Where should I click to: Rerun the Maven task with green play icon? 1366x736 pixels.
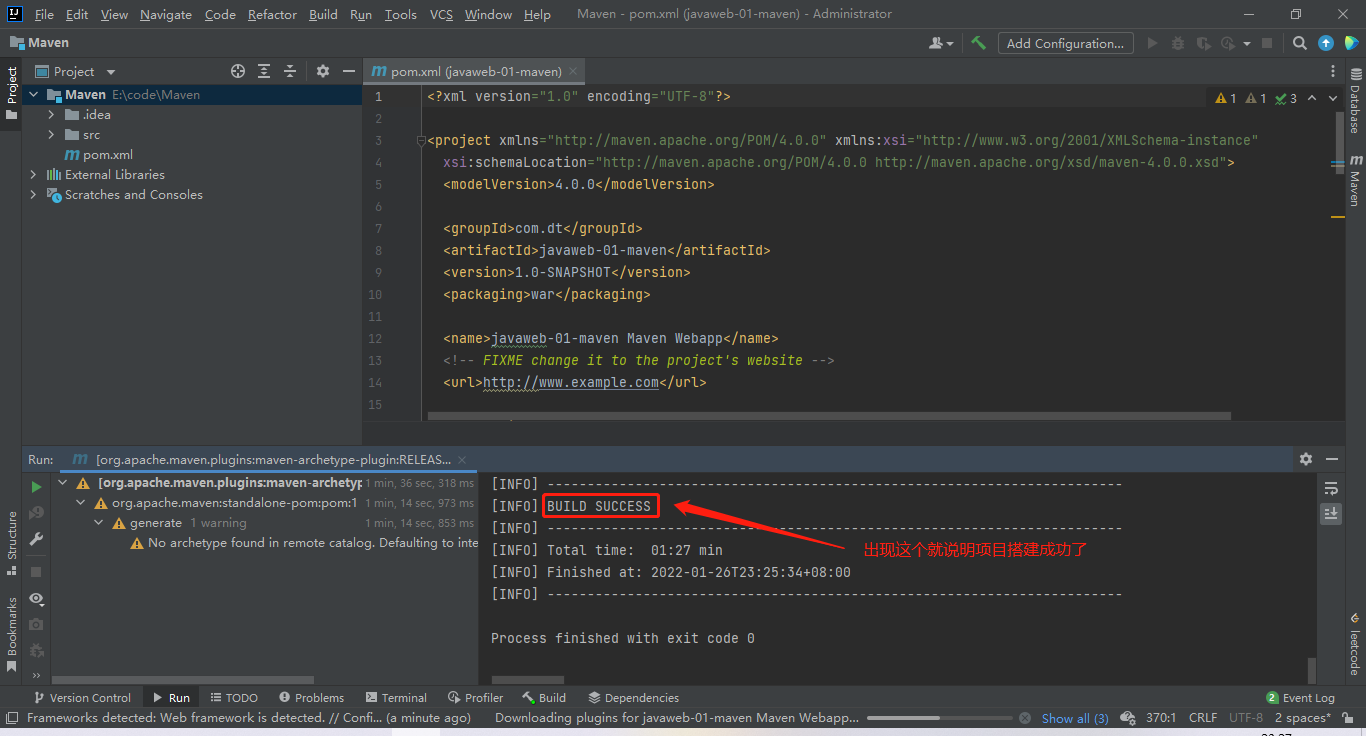(36, 487)
